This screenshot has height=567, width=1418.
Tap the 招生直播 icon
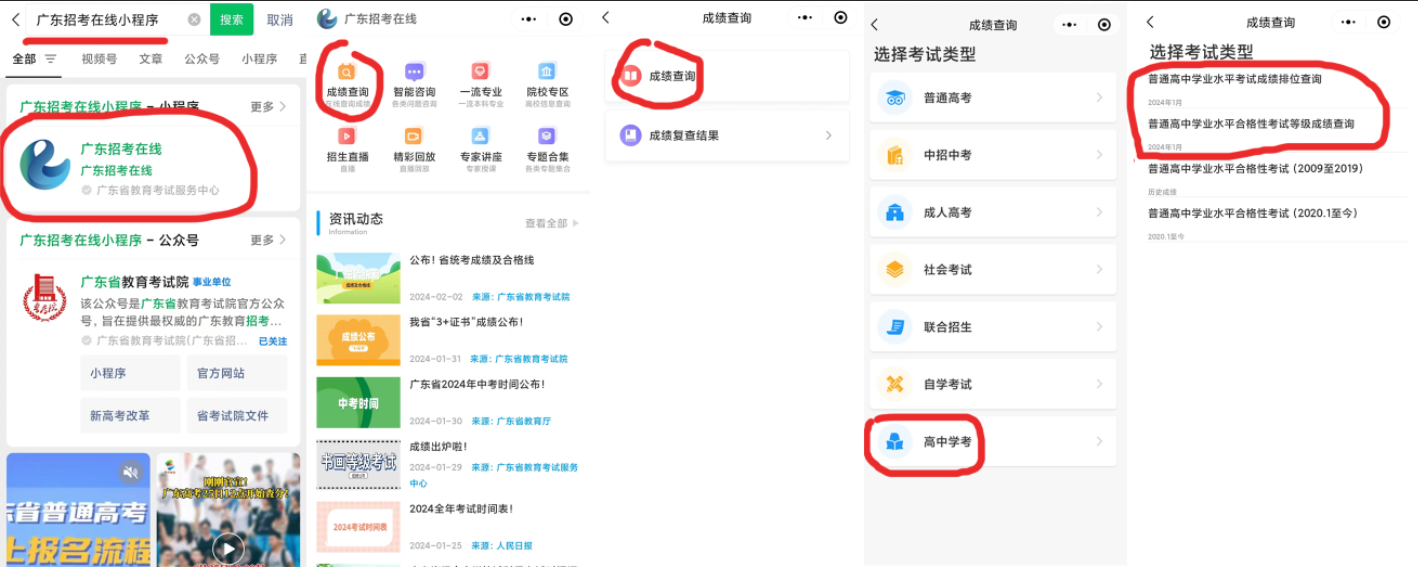click(x=347, y=137)
